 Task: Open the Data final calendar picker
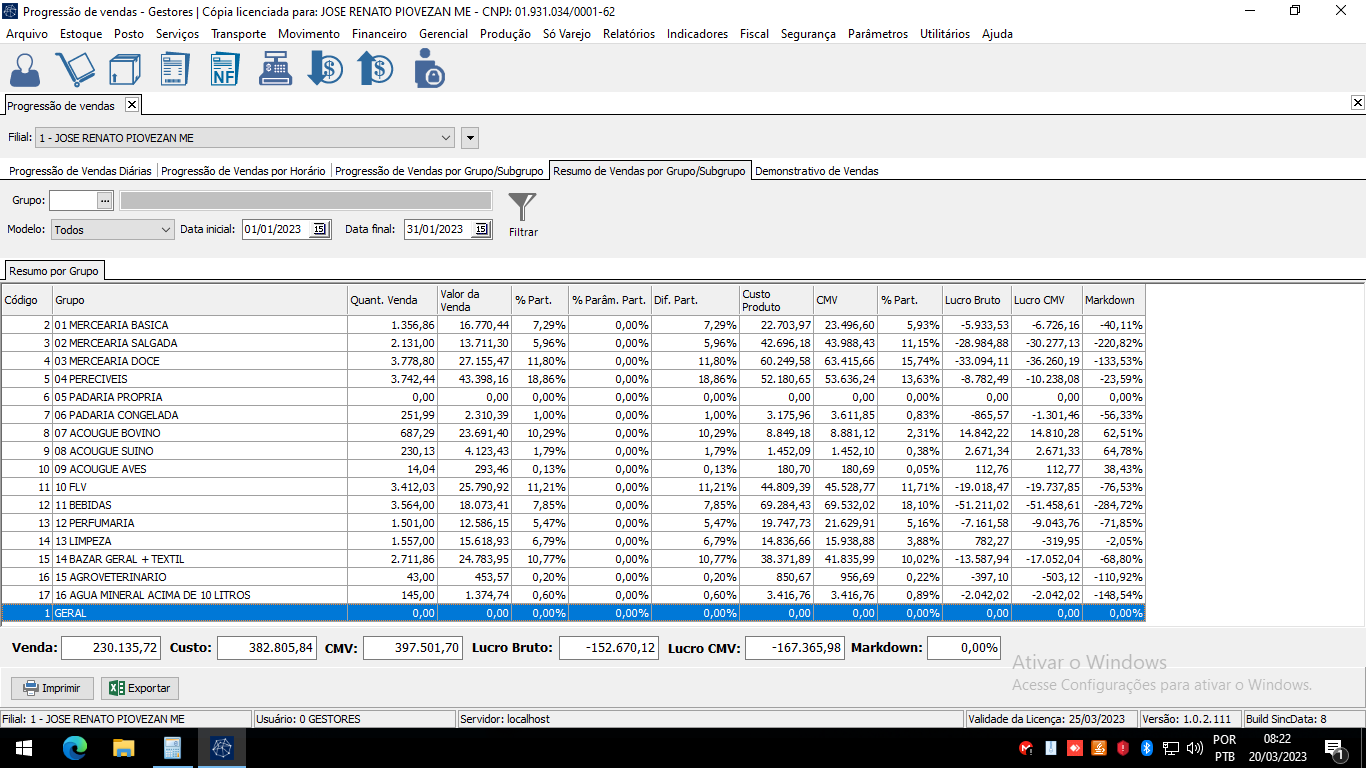481,229
